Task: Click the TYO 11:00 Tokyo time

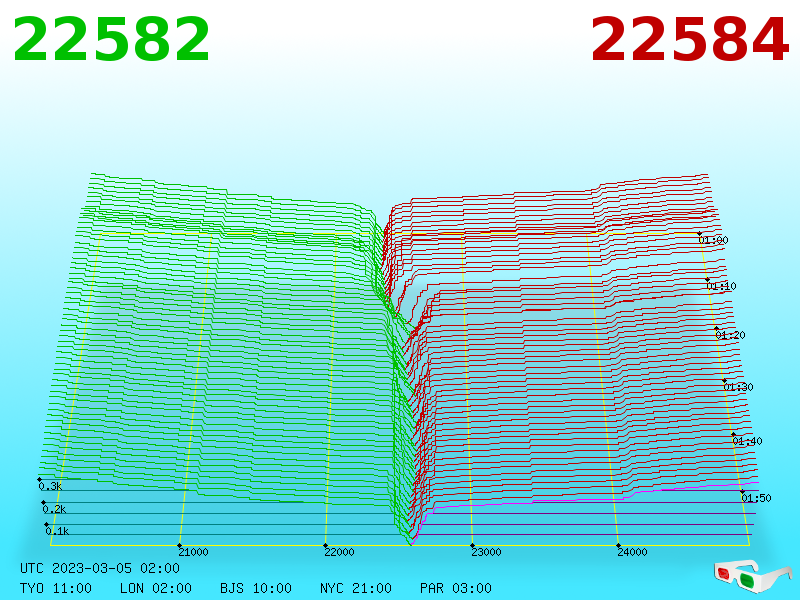Action: 56,588
